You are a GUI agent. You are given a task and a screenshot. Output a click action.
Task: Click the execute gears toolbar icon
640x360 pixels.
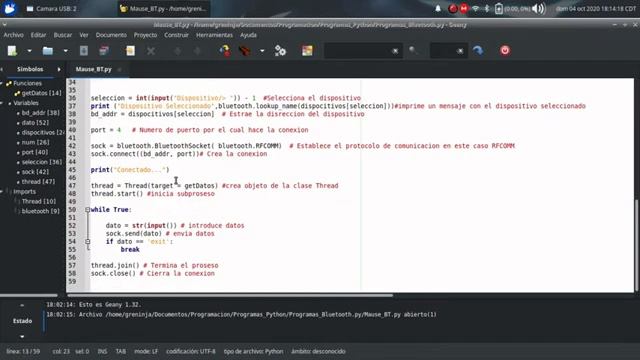tap(280, 51)
